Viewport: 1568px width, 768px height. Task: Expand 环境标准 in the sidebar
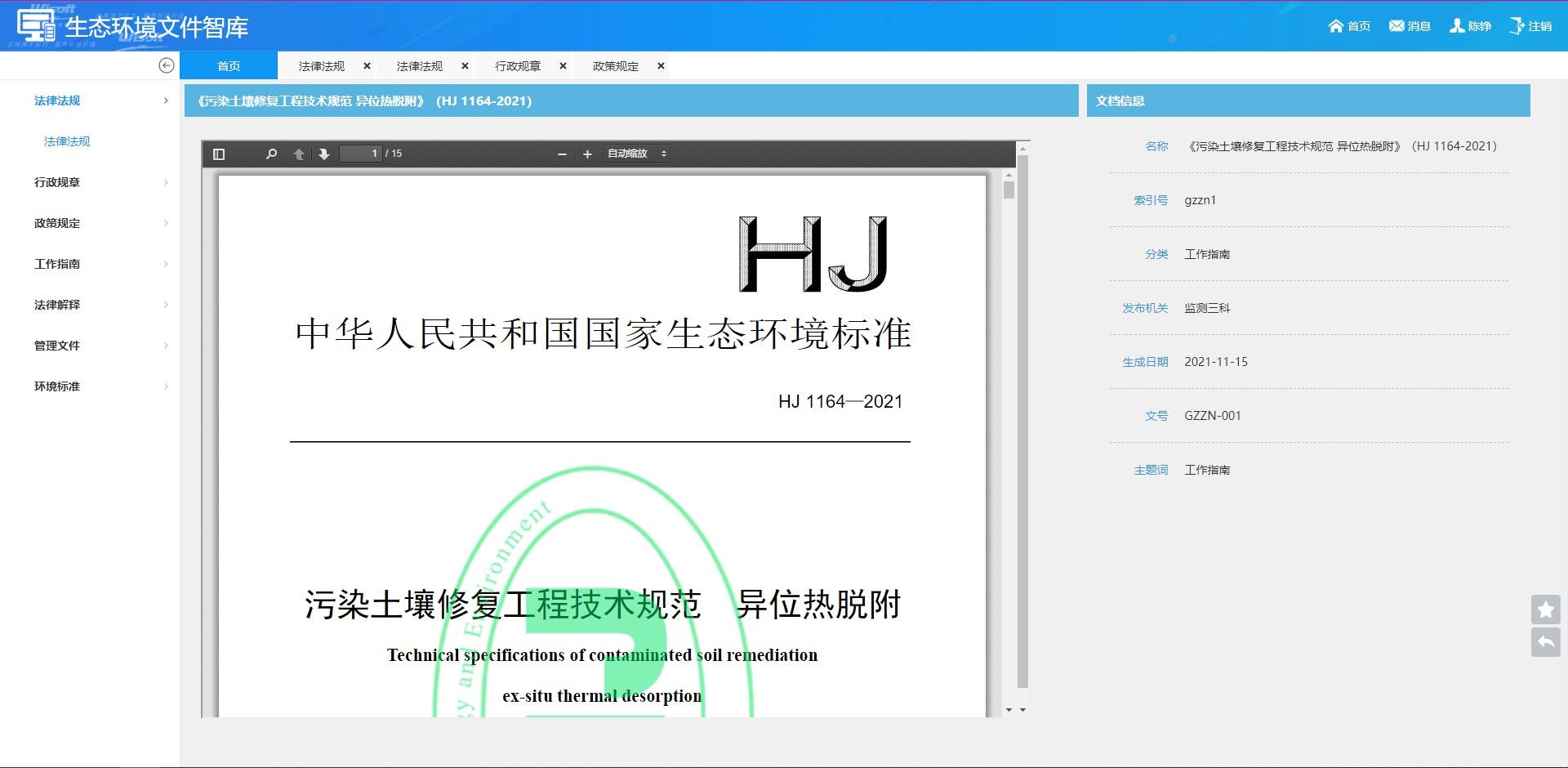point(57,386)
